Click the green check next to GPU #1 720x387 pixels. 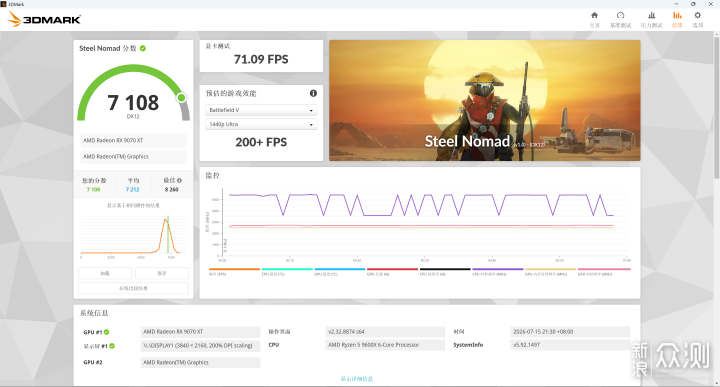coord(107,332)
